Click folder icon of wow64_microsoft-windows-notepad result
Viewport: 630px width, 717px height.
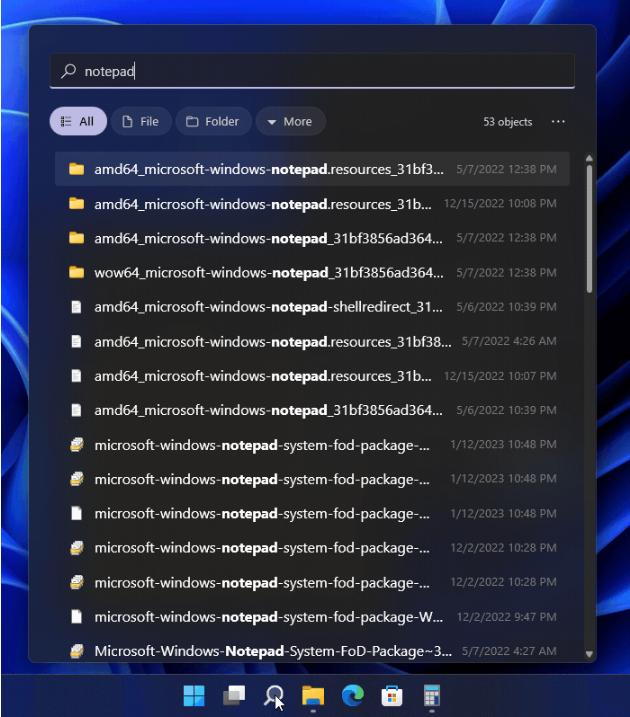[x=76, y=273]
